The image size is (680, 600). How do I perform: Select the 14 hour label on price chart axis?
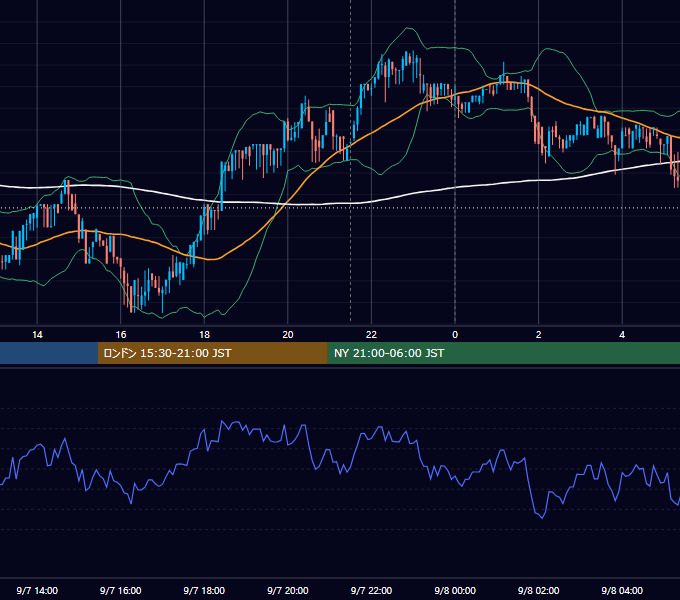[37, 335]
